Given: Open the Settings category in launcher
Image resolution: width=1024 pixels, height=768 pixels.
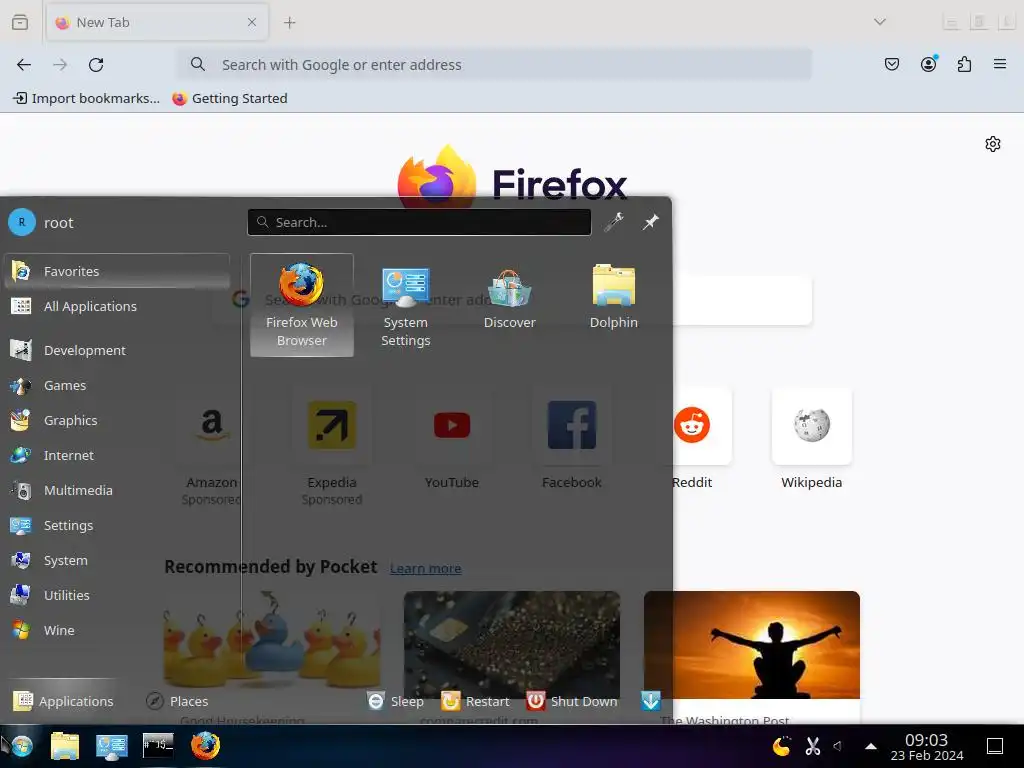Looking at the screenshot, I should pos(117,525).
